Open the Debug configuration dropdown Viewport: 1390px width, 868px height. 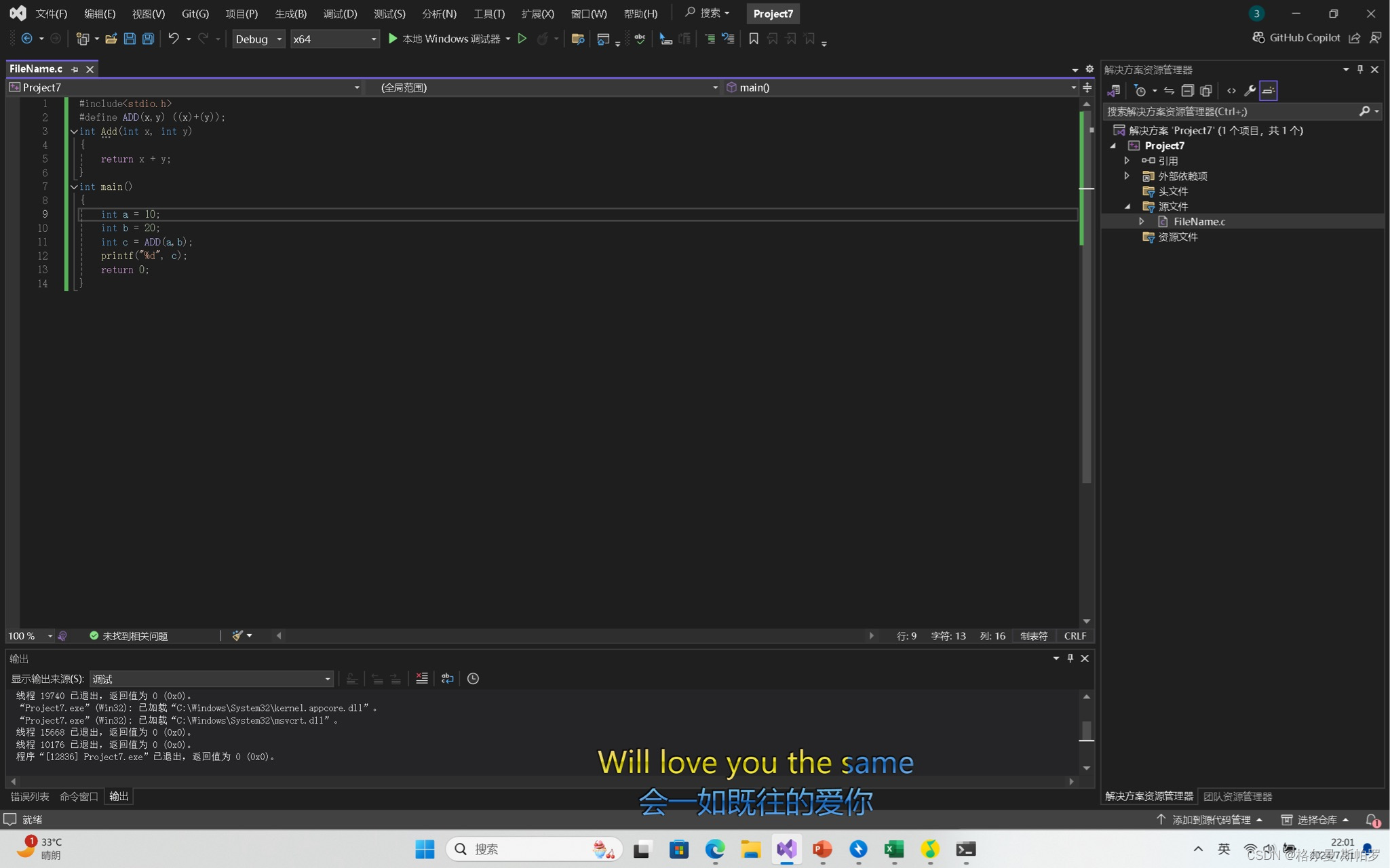tap(258, 39)
